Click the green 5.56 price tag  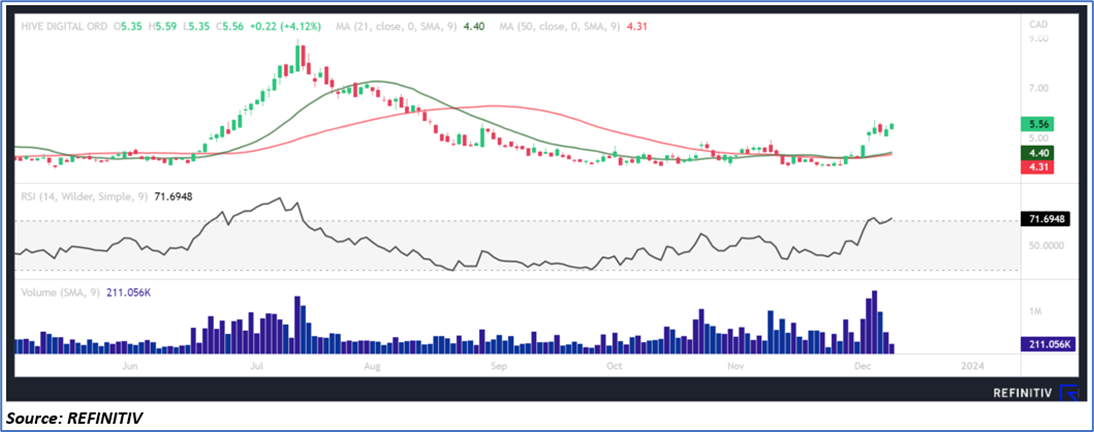pos(1037,125)
